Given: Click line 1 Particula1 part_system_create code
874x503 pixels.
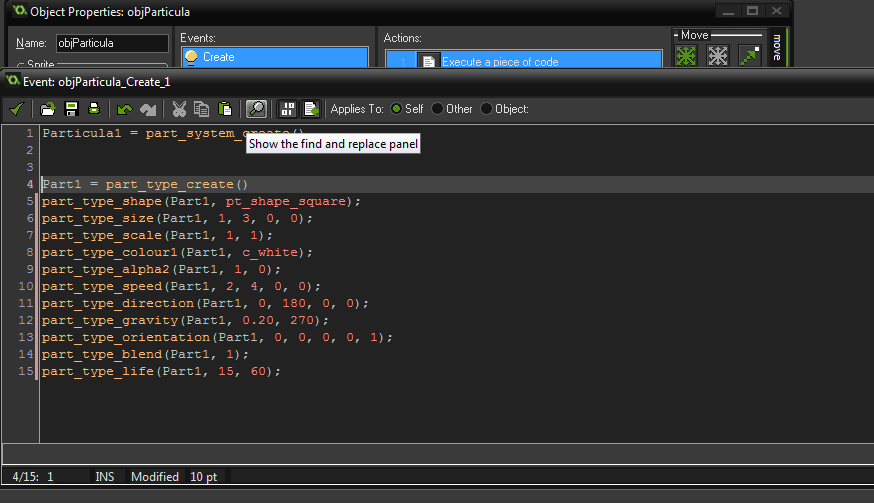Looking at the screenshot, I should pos(173,133).
